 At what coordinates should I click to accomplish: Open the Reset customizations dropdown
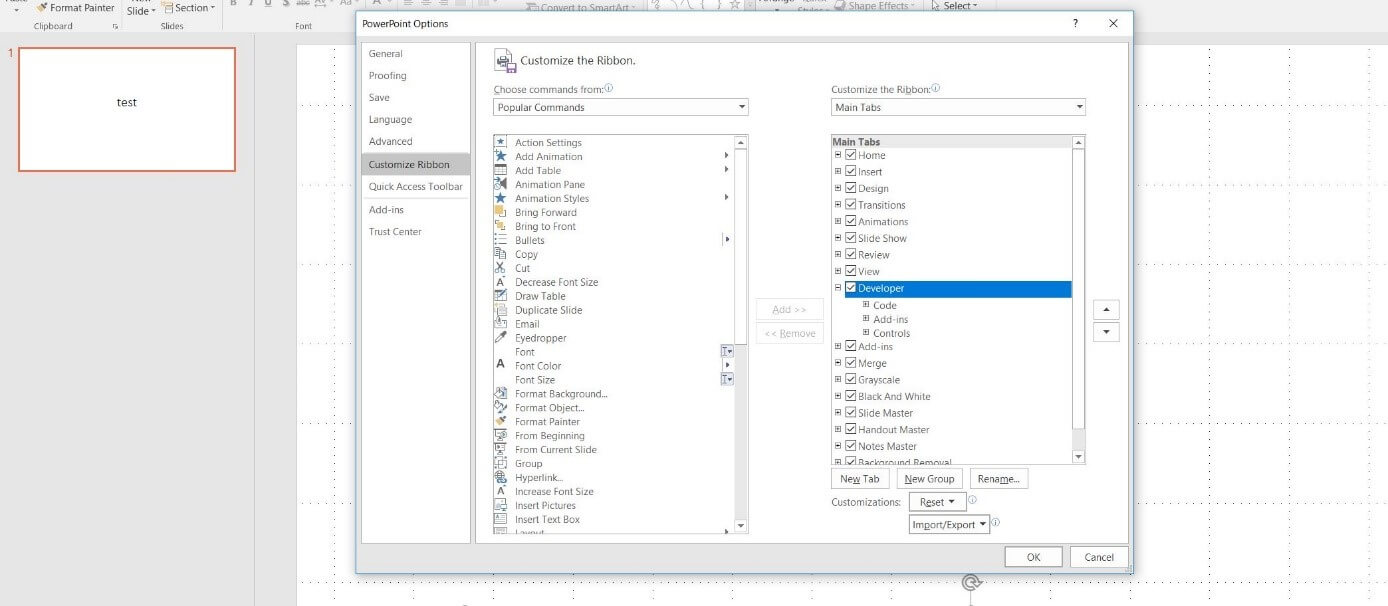click(937, 502)
